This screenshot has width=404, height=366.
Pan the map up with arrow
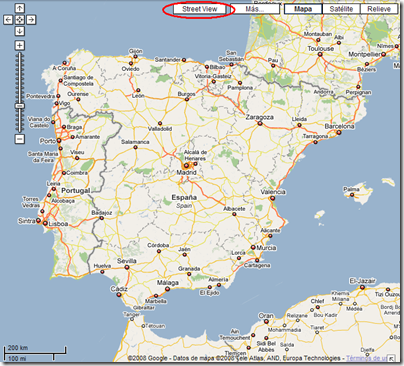pos(20,8)
